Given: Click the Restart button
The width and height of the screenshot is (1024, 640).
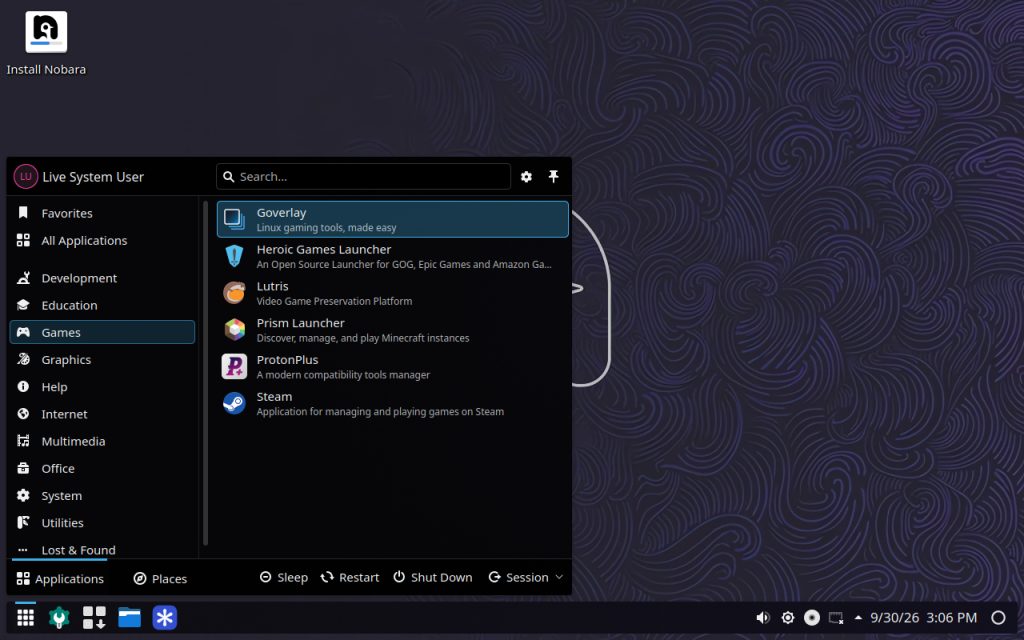Looking at the screenshot, I should coord(350,577).
